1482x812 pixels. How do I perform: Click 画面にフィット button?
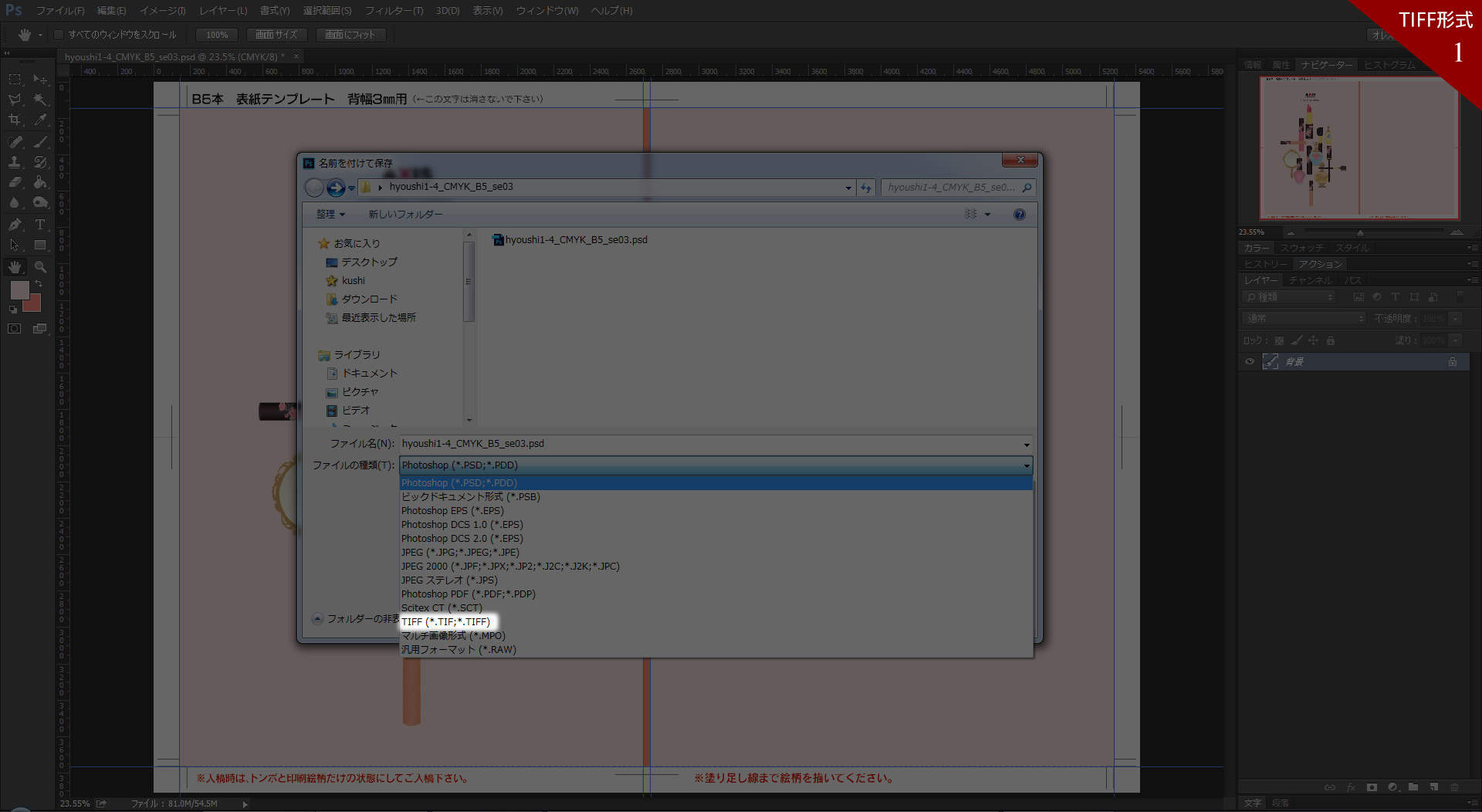(350, 35)
